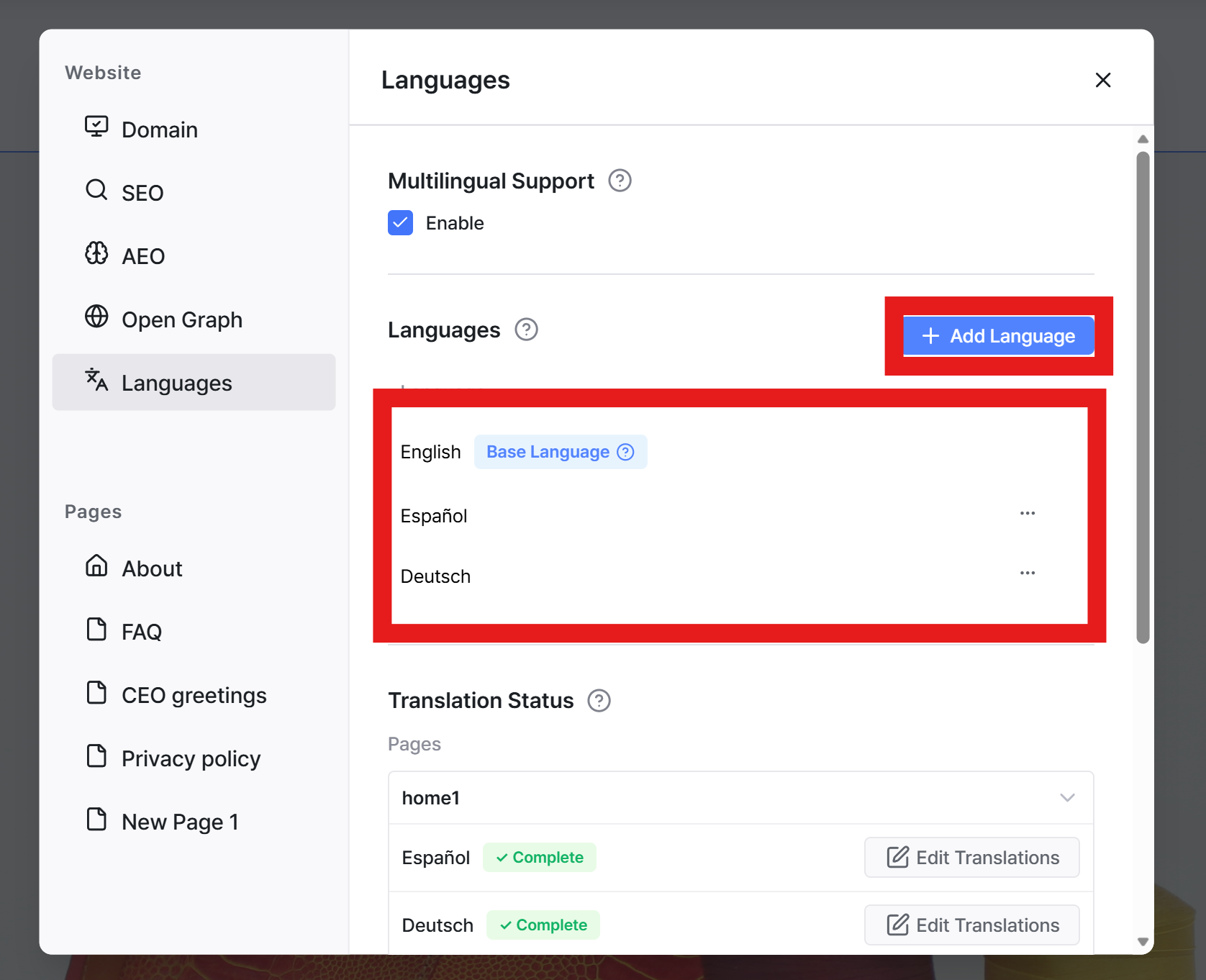
Task: Click the scrollbar up arrow
Action: tap(1143, 139)
